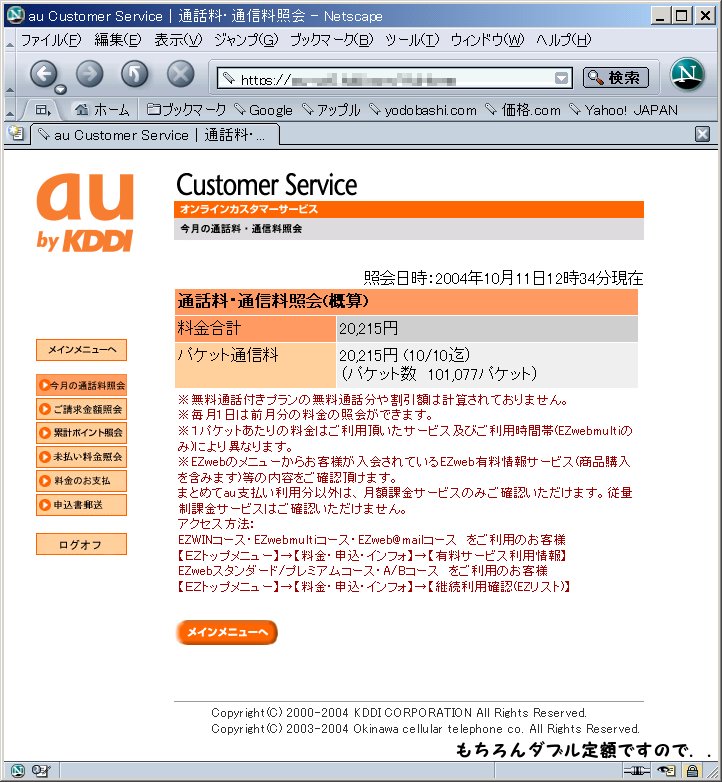Select 累計ポイント照会 in sidebar

tap(81, 433)
